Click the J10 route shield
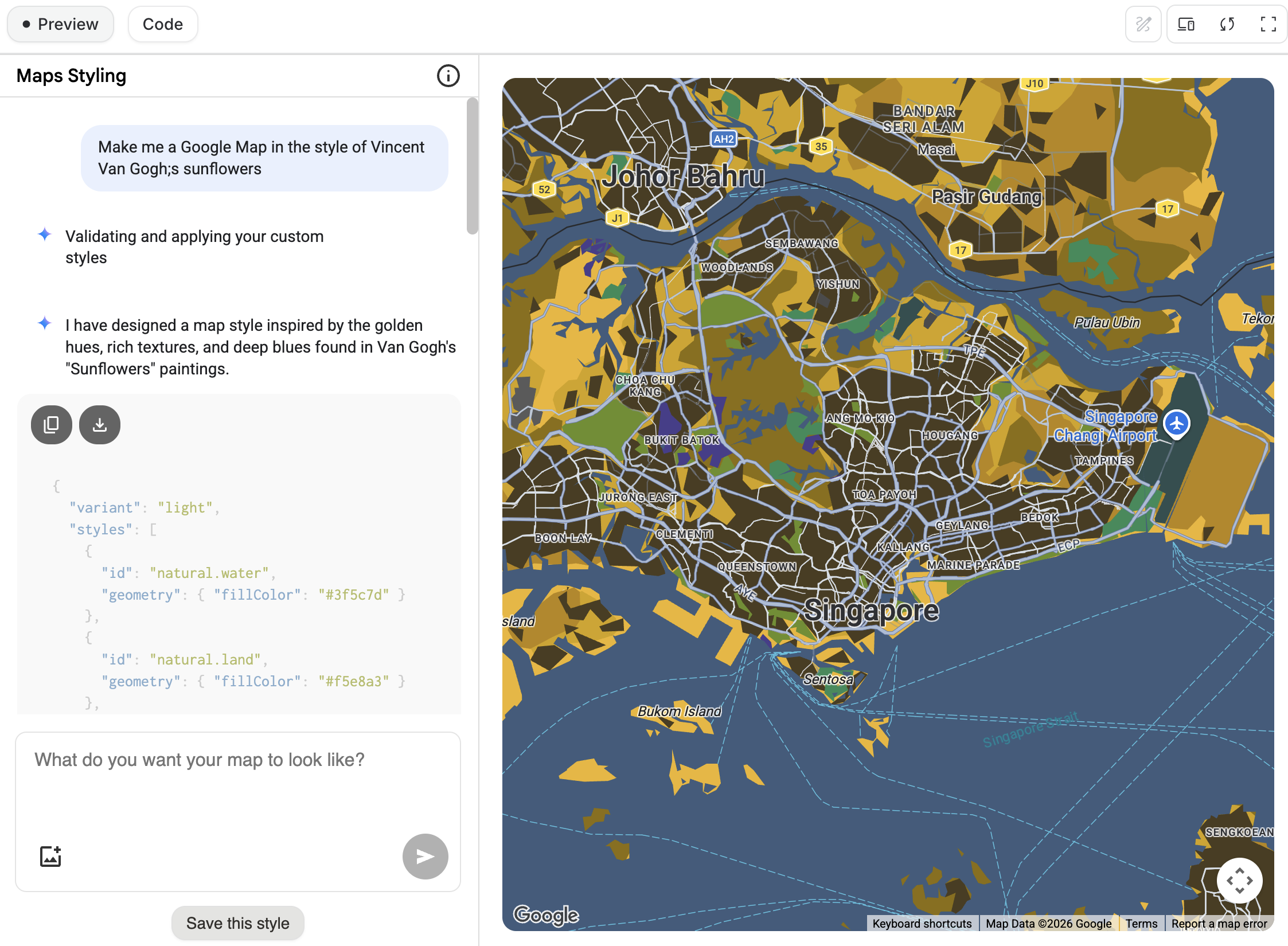Viewport: 1288px width, 946px height. click(1034, 84)
